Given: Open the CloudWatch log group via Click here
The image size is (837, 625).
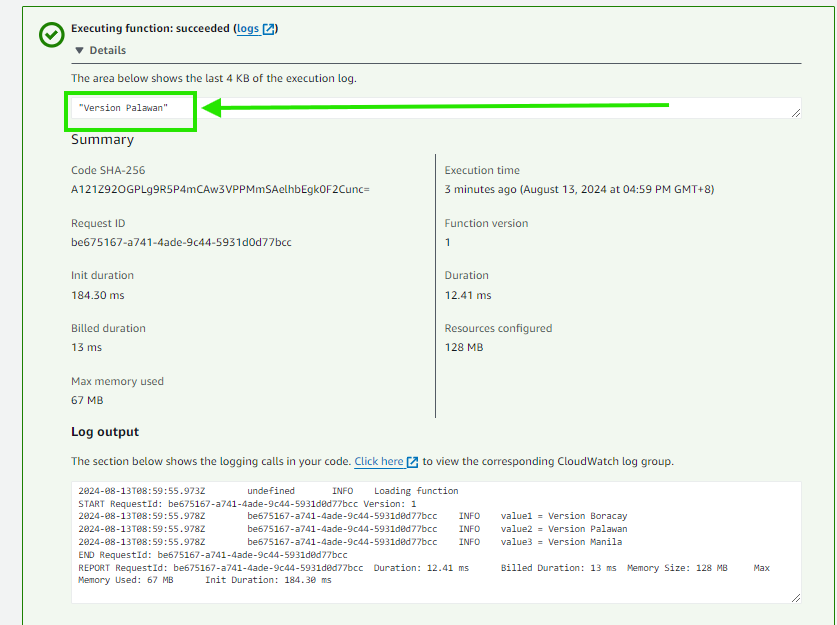Looking at the screenshot, I should pyautogui.click(x=378, y=461).
